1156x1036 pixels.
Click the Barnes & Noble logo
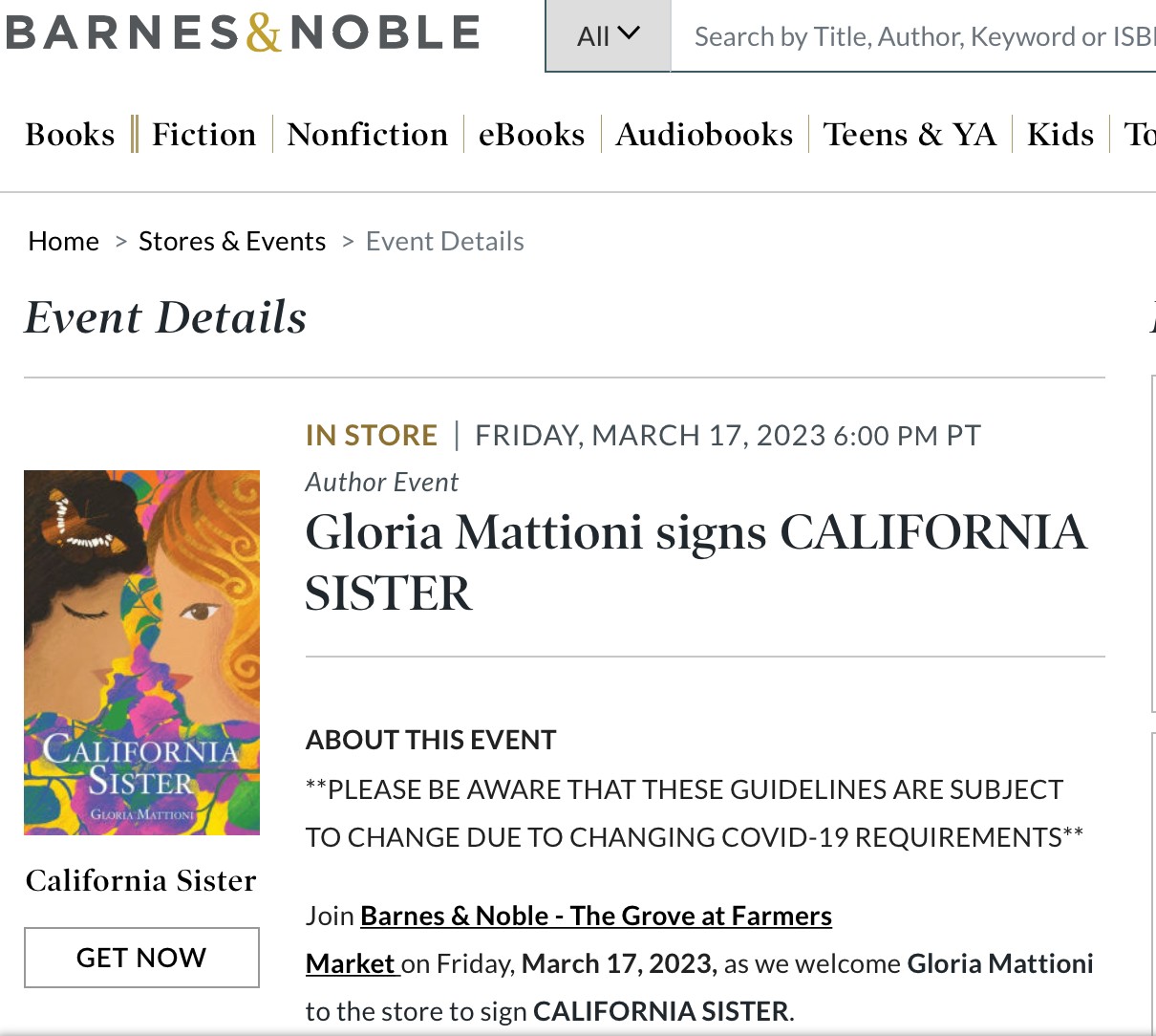[243, 33]
